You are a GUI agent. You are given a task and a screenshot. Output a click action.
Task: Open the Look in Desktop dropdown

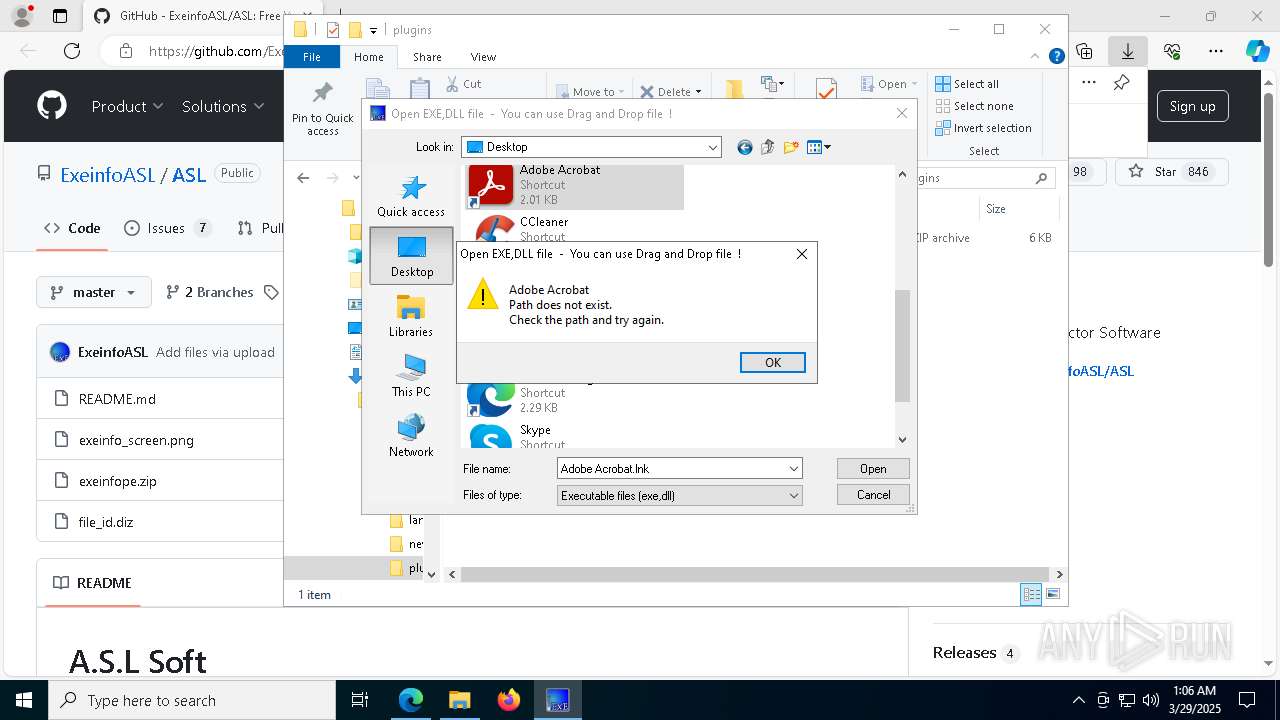[x=713, y=147]
